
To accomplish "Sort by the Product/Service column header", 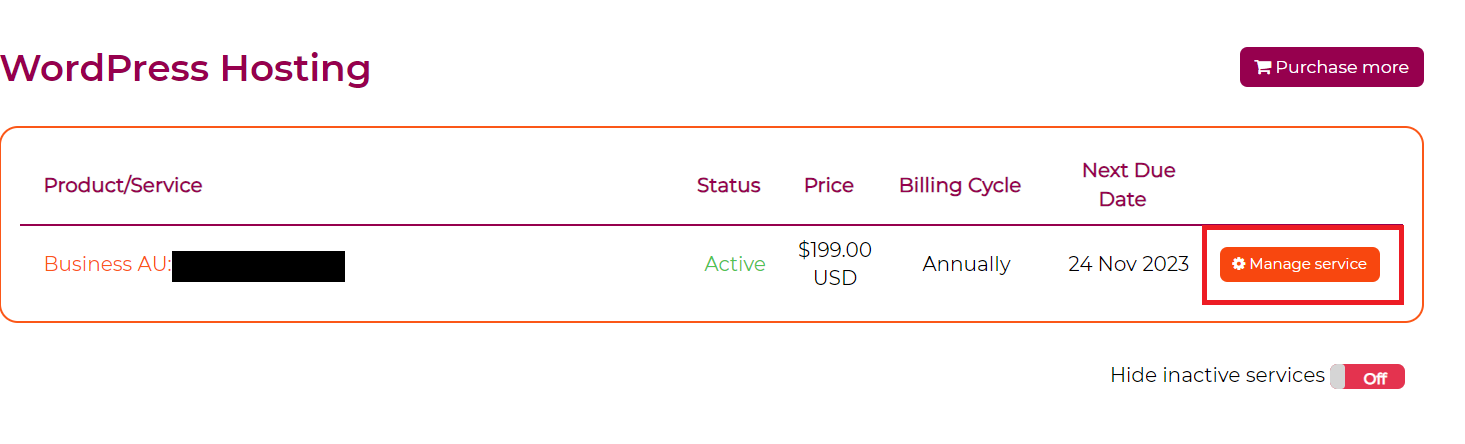I will [x=123, y=185].
